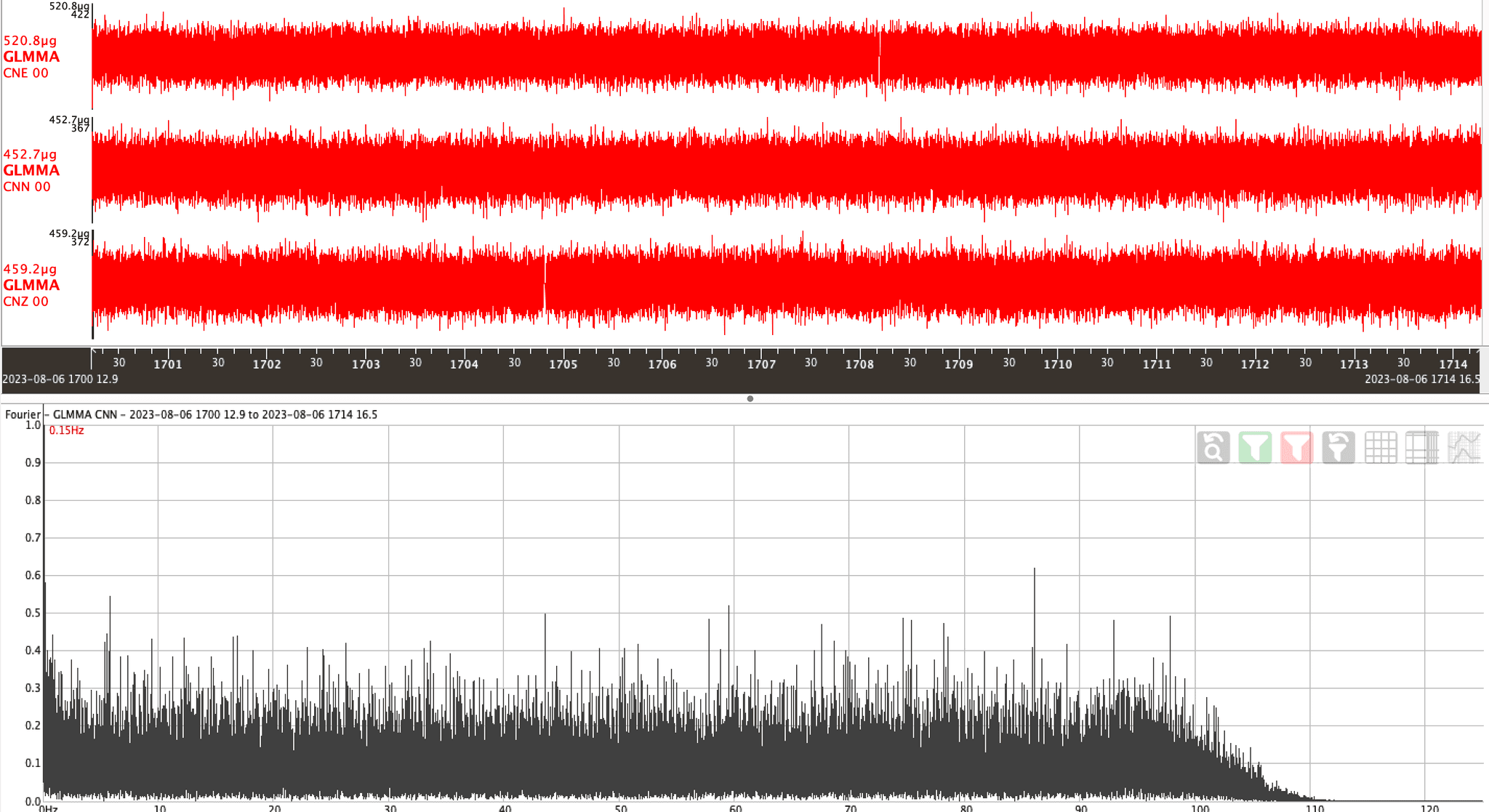Click the 452.7µg amplitude label on CNN trace
This screenshot has width=1489, height=812.
click(30, 154)
